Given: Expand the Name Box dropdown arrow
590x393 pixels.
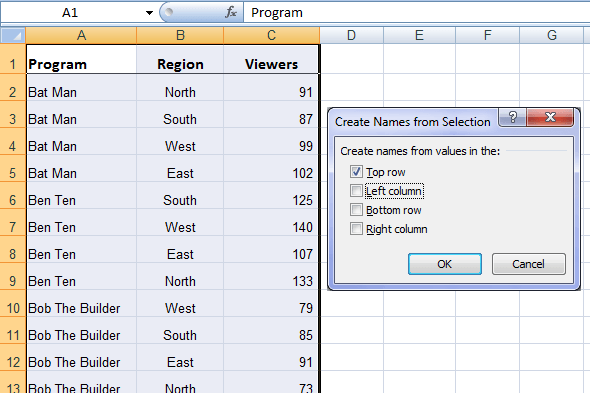Looking at the screenshot, I should (149, 13).
